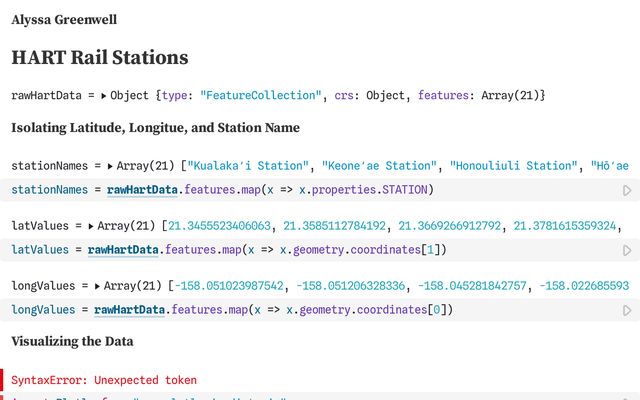Click latitude value 21.3585112784192

(x=334, y=226)
